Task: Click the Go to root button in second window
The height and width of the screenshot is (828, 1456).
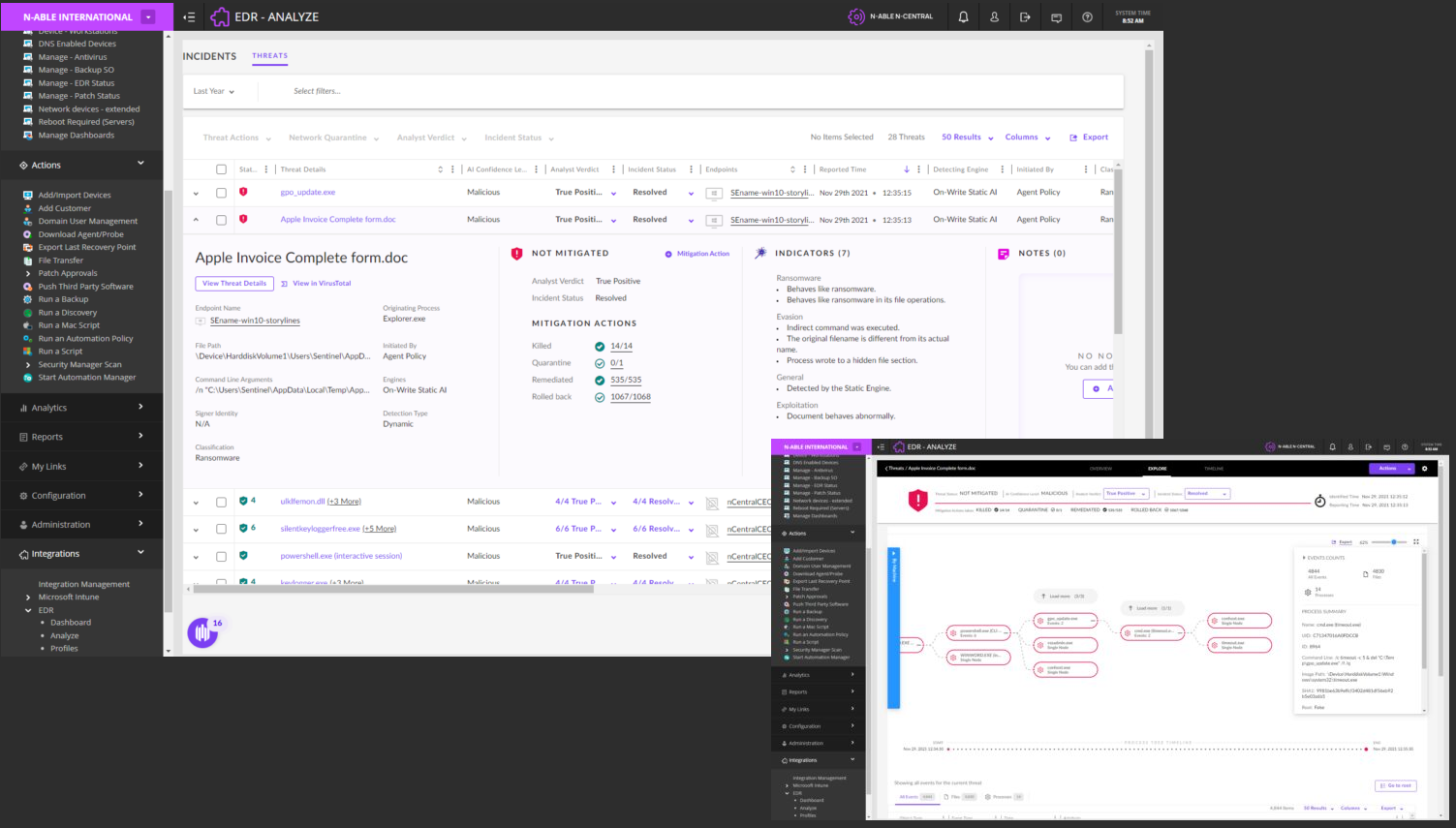Action: (x=1396, y=785)
